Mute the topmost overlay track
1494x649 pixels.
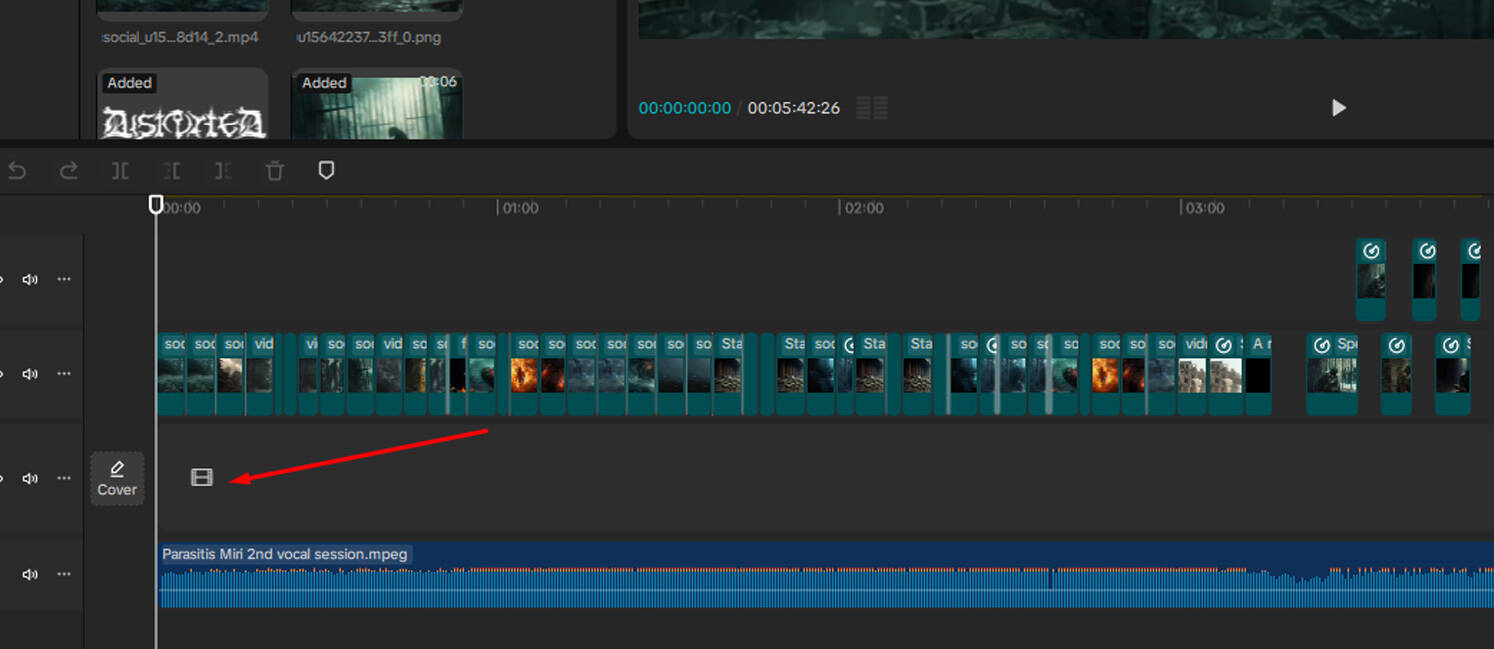click(x=30, y=279)
